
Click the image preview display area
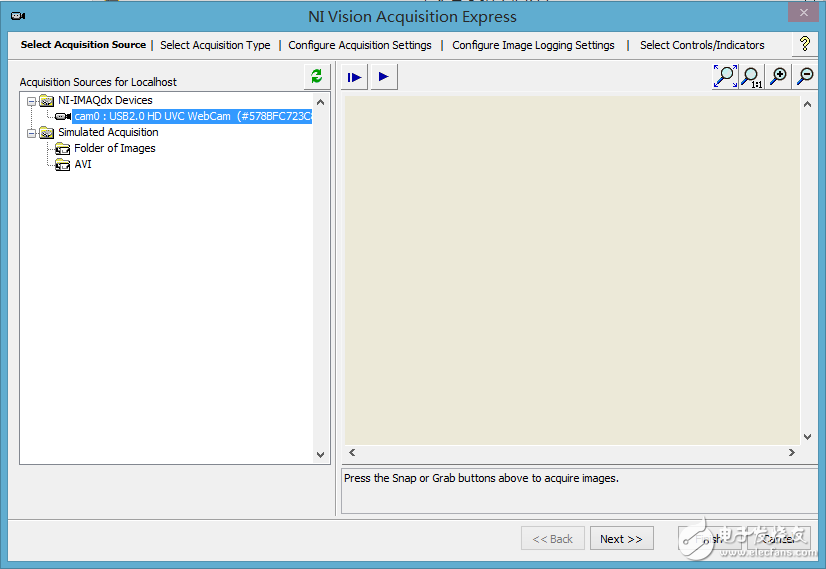pyautogui.click(x=572, y=270)
